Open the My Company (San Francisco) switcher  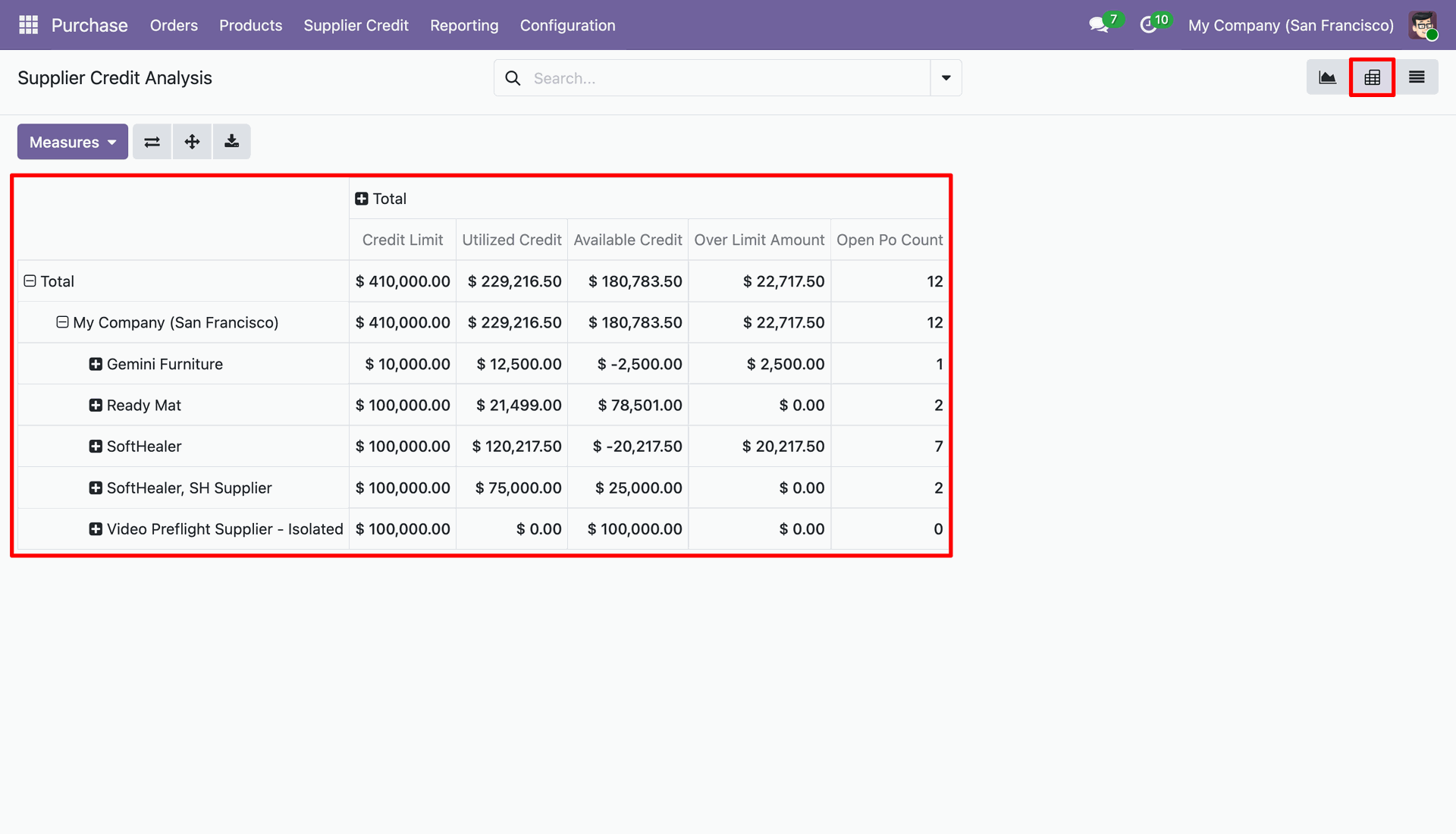click(x=1291, y=25)
